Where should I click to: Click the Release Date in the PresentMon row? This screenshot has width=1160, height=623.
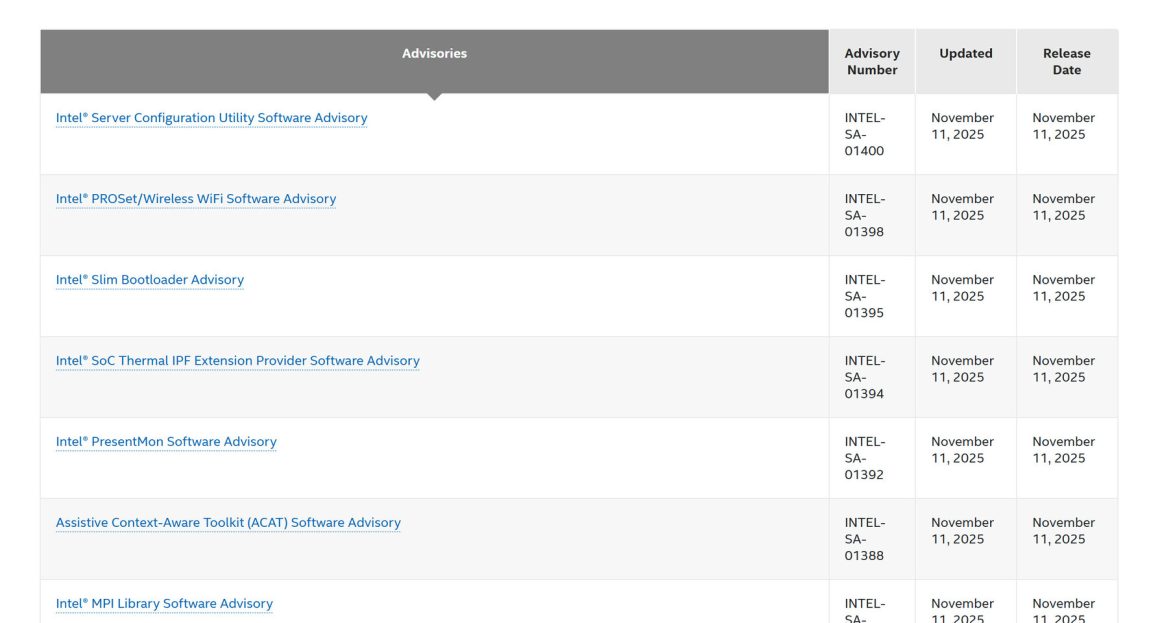[1063, 450]
